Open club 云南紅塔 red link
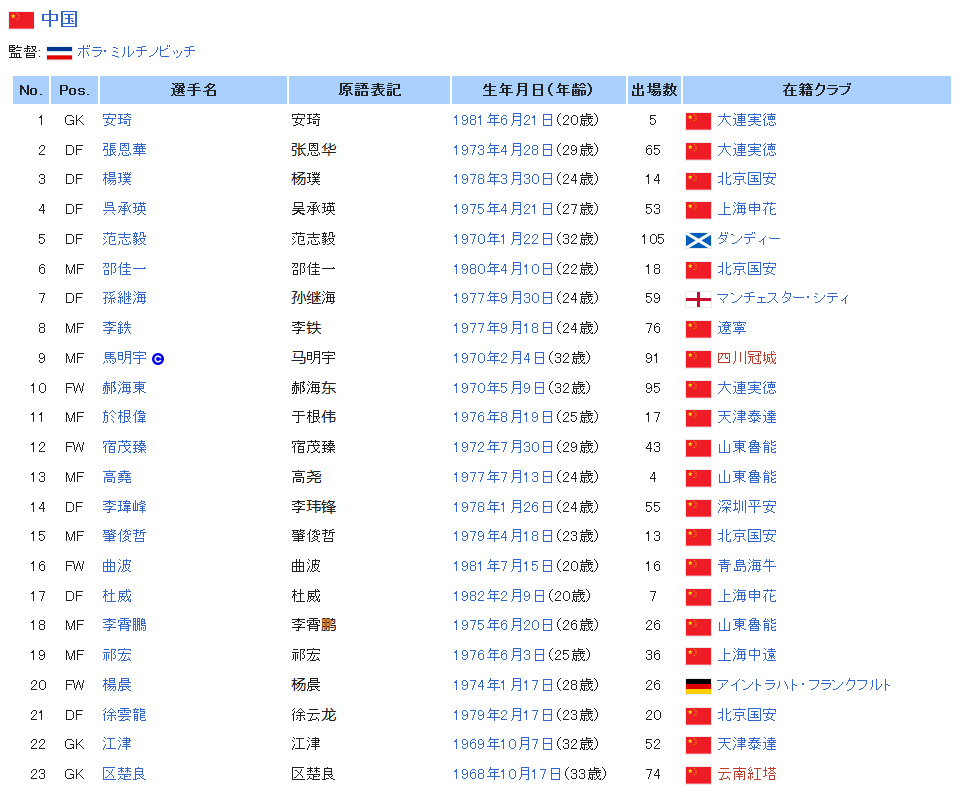This screenshot has width=962, height=796. coord(747,774)
